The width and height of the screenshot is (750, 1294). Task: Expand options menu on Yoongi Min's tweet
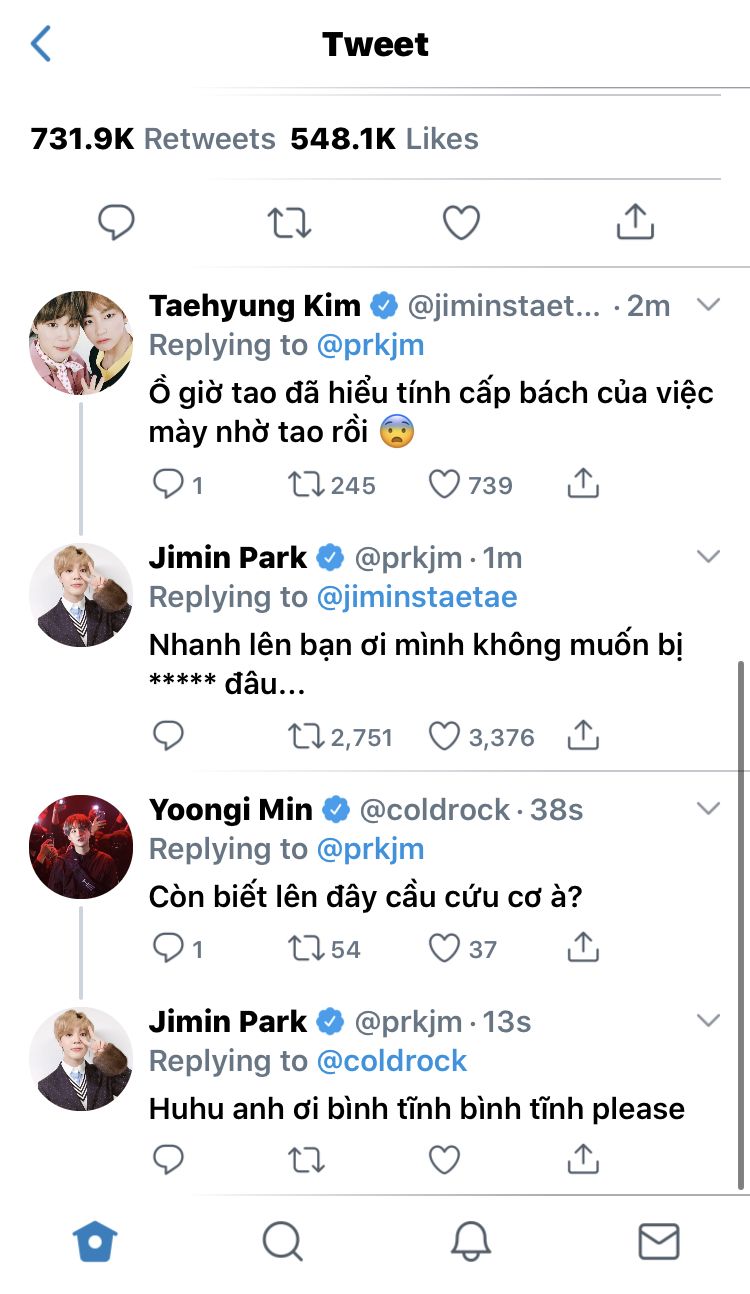click(x=708, y=808)
